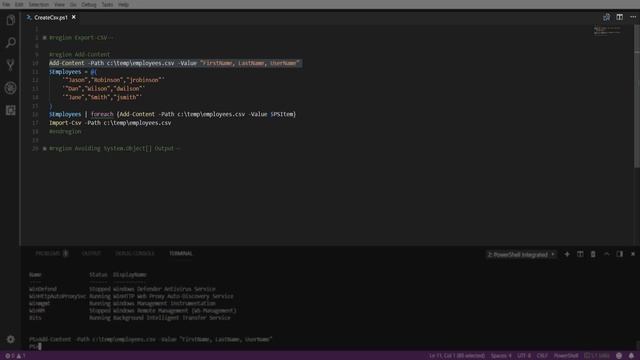Open the Edit menu
640x360 pixels.
(x=19, y=4)
